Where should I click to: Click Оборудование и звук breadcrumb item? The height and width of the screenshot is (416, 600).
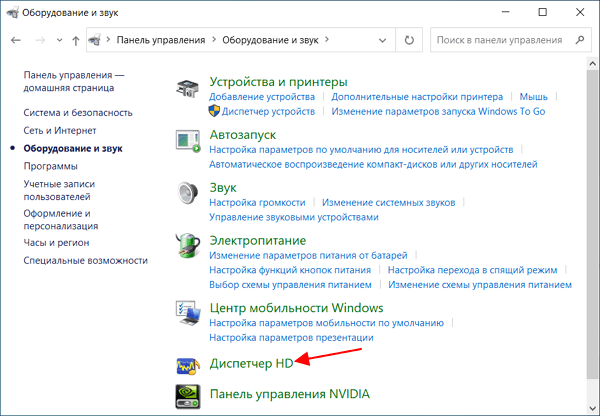[270, 40]
